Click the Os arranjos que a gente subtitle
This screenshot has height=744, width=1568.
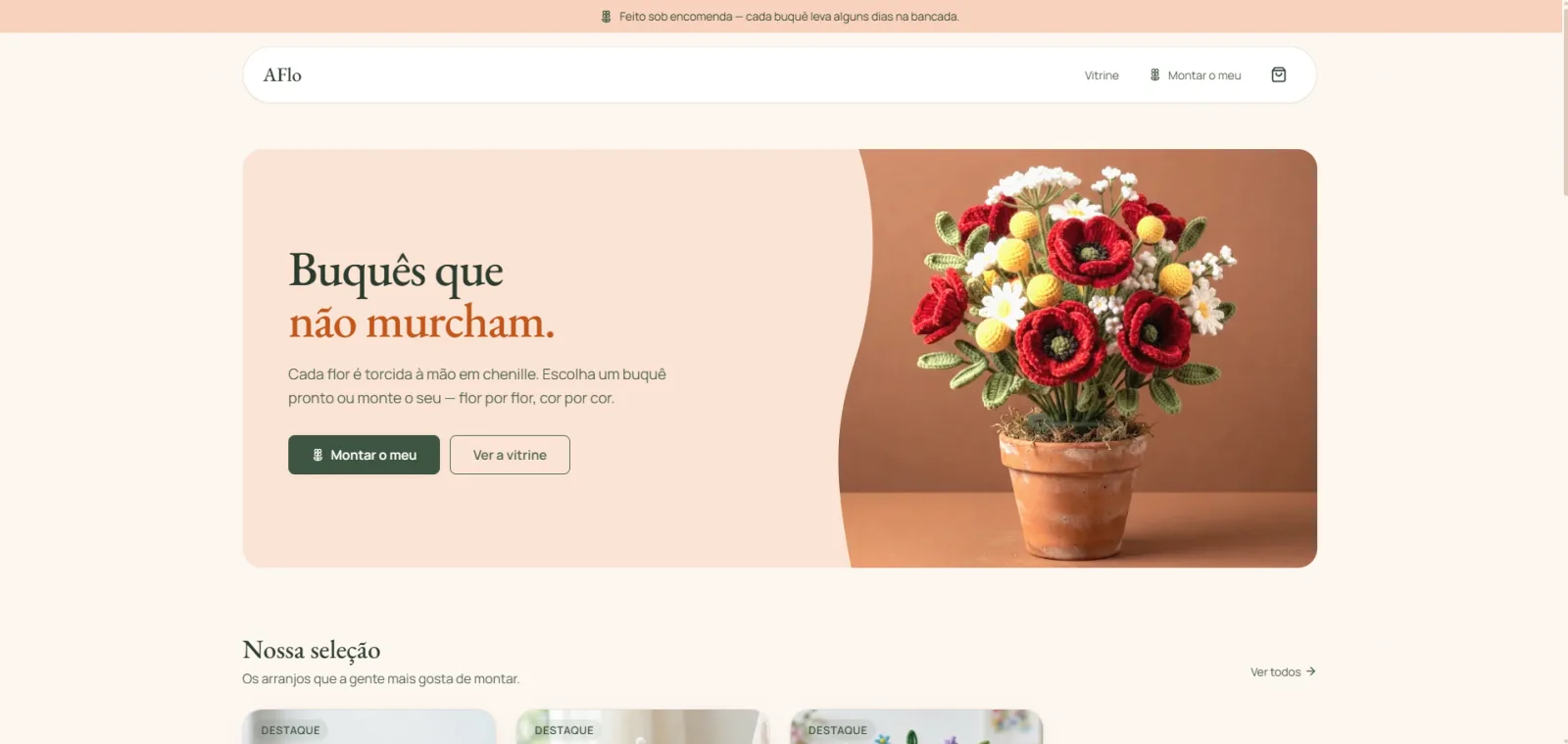click(x=381, y=678)
